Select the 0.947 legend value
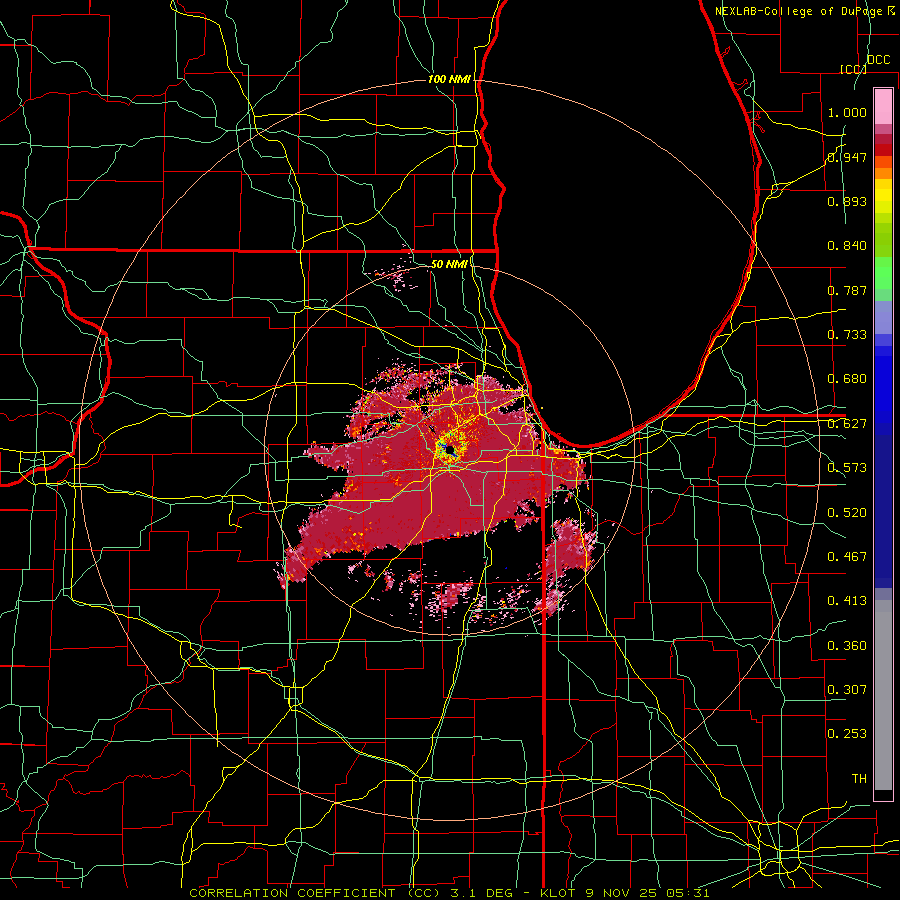Image resolution: width=900 pixels, height=900 pixels. [847, 157]
